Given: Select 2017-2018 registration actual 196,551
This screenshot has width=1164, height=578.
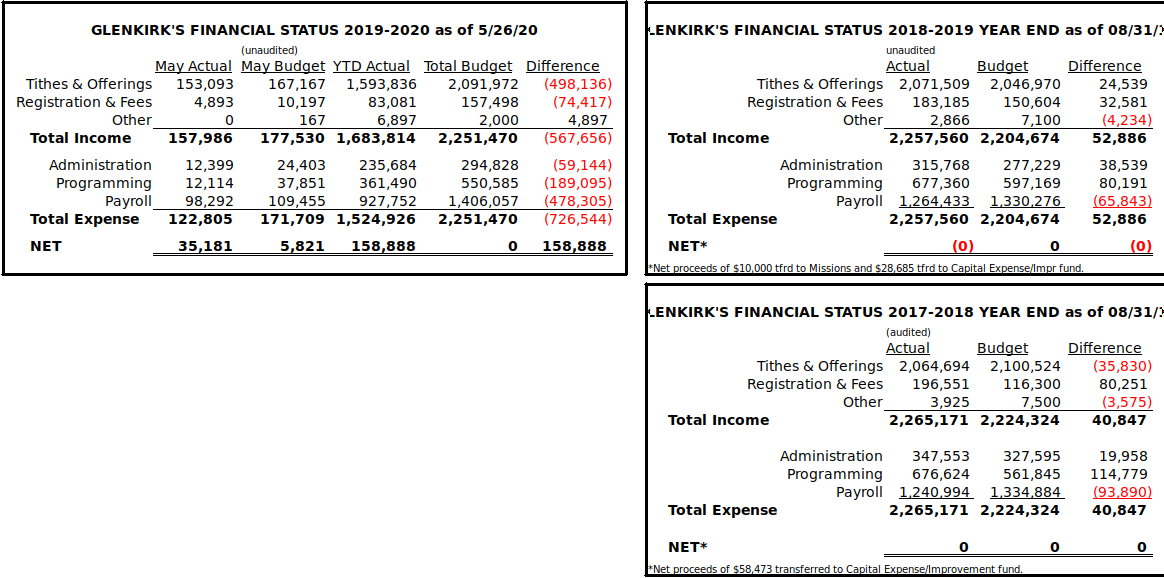Looking at the screenshot, I should 941,384.
